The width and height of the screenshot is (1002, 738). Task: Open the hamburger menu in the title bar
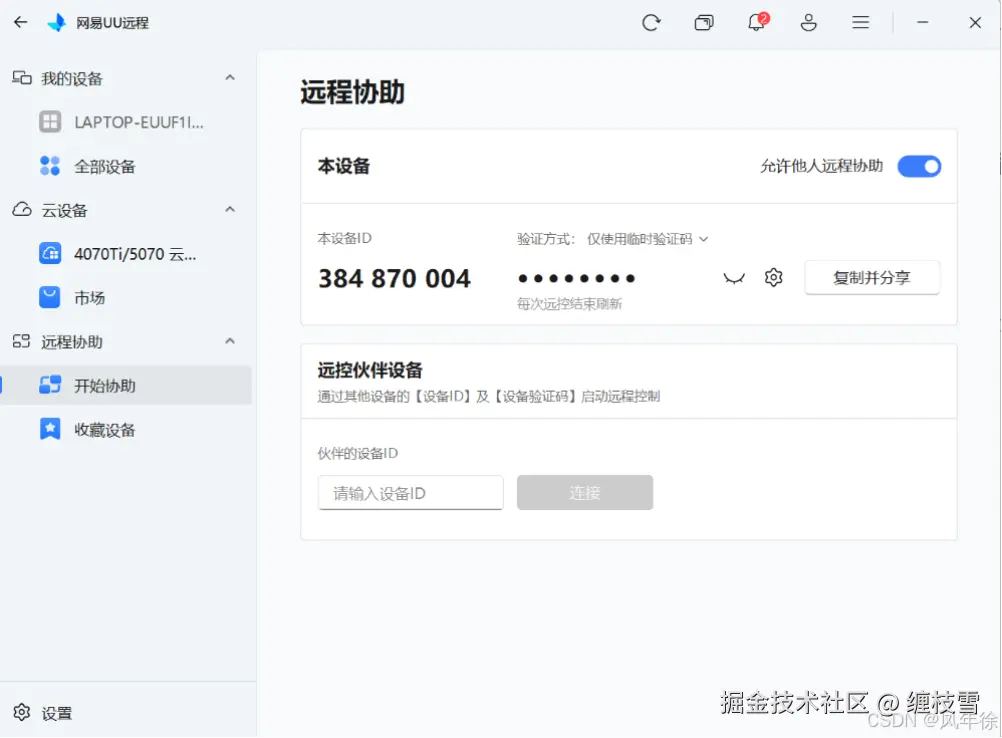coord(861,22)
